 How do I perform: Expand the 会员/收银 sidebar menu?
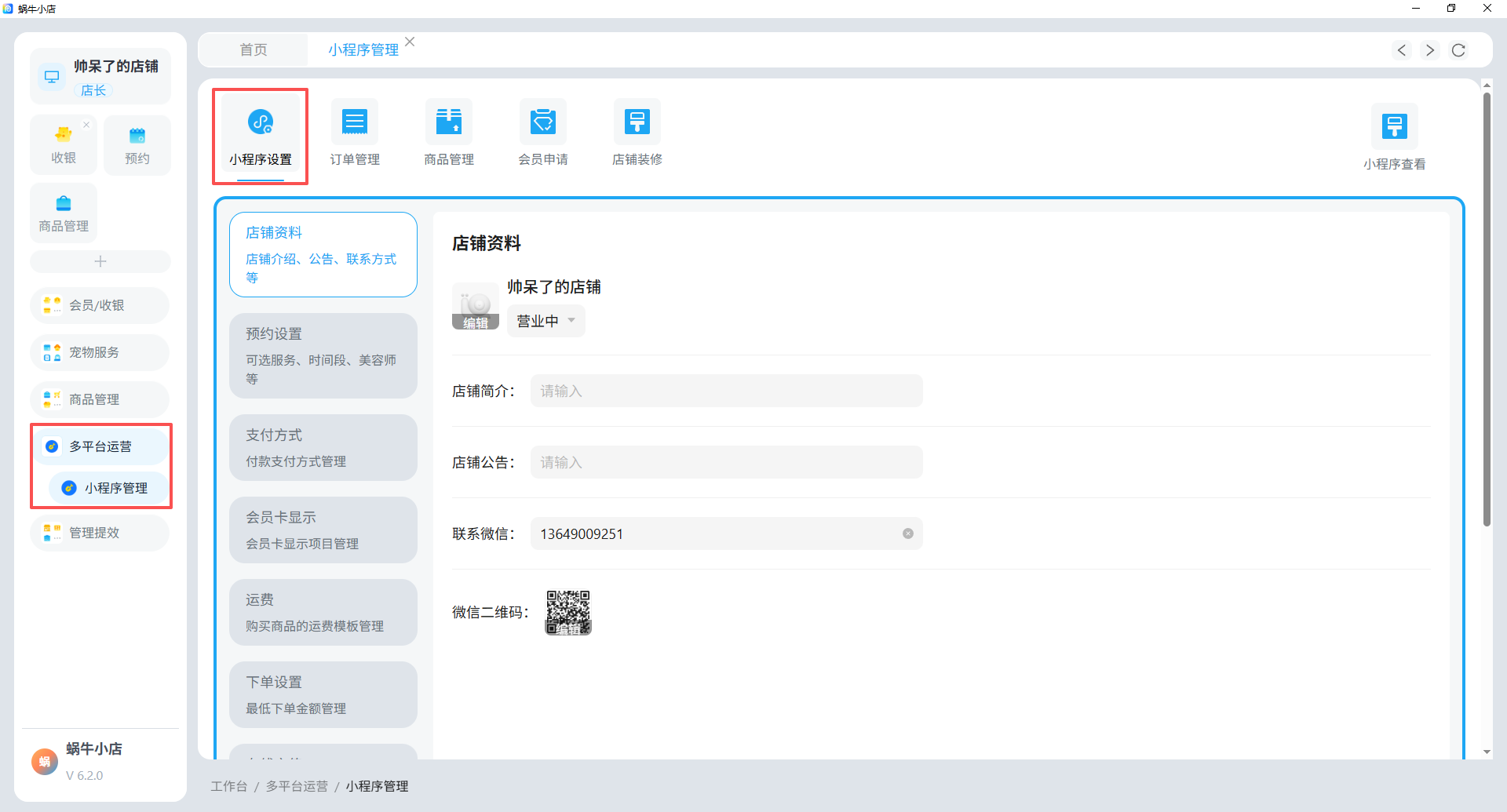(100, 305)
